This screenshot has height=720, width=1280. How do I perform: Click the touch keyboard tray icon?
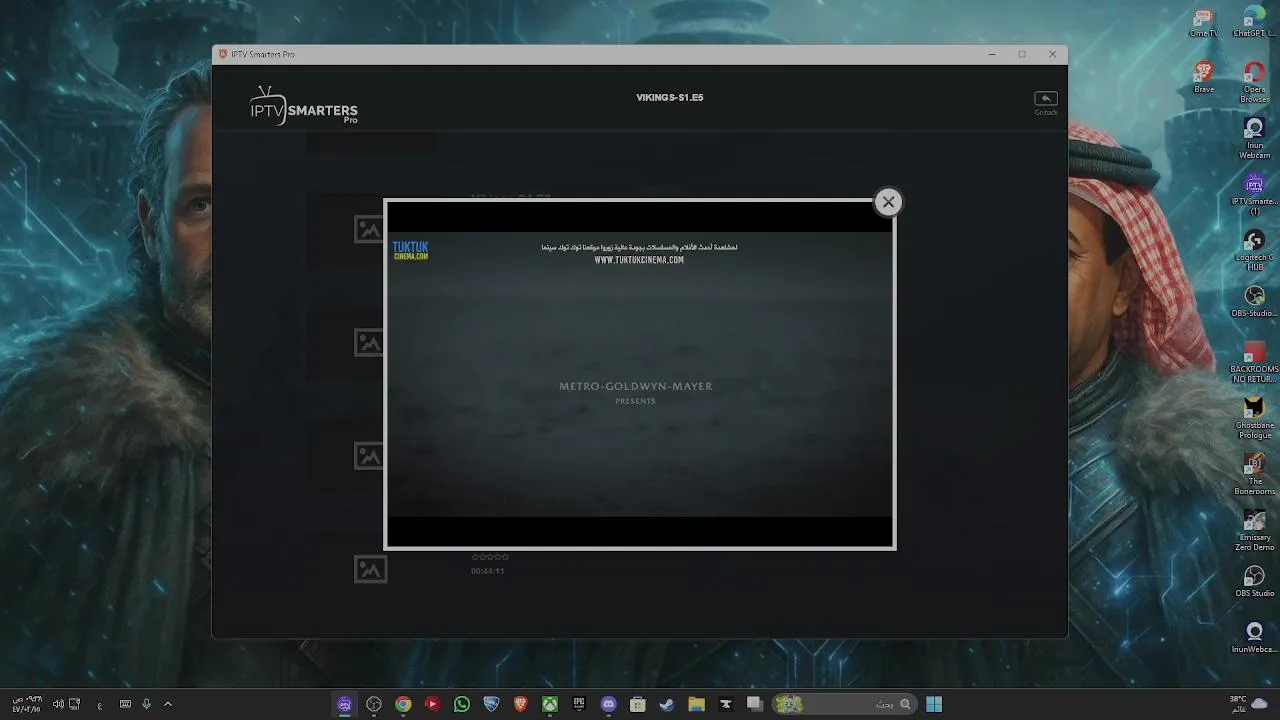pyautogui.click(x=125, y=704)
